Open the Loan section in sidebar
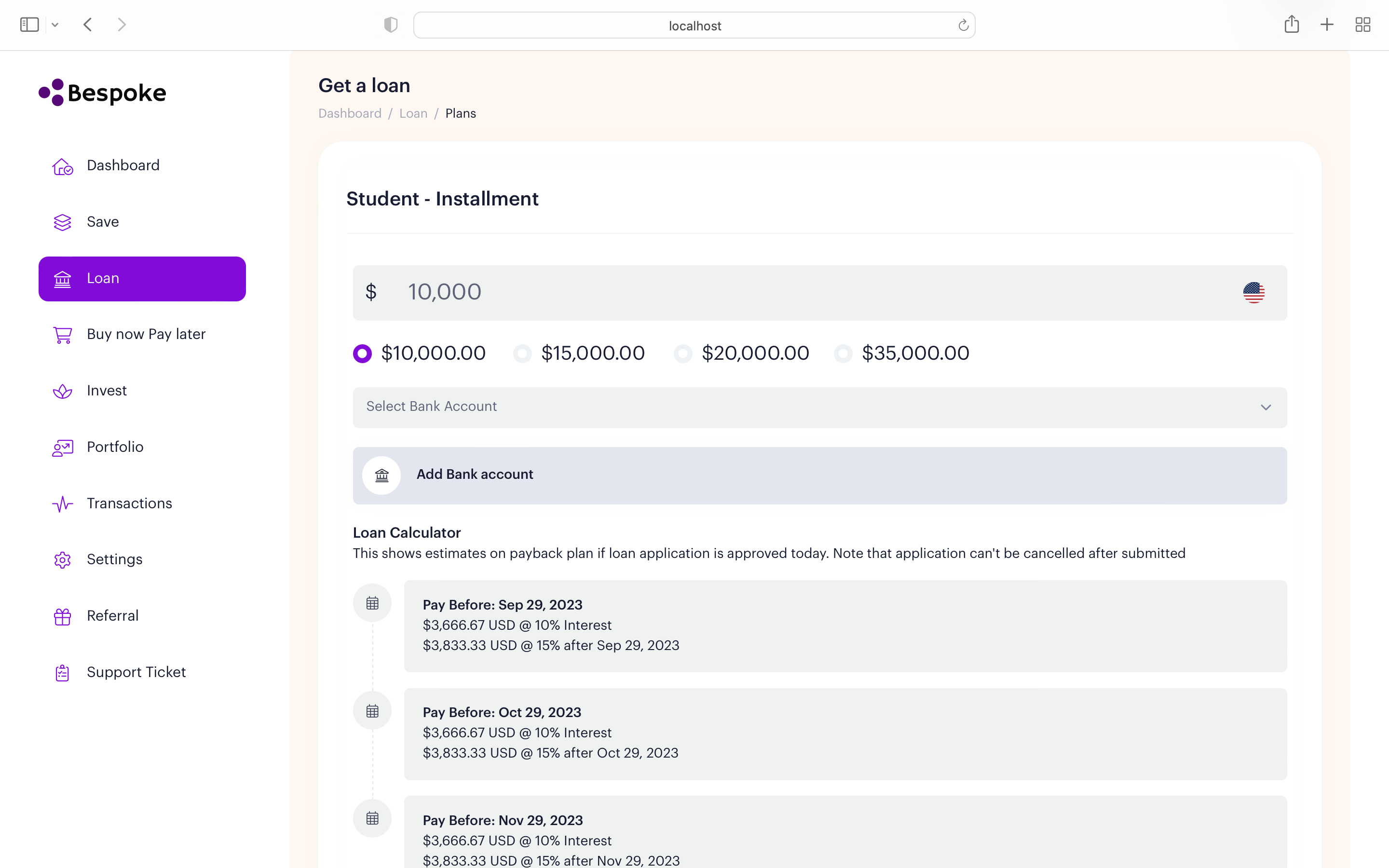The image size is (1389, 868). pos(142,278)
